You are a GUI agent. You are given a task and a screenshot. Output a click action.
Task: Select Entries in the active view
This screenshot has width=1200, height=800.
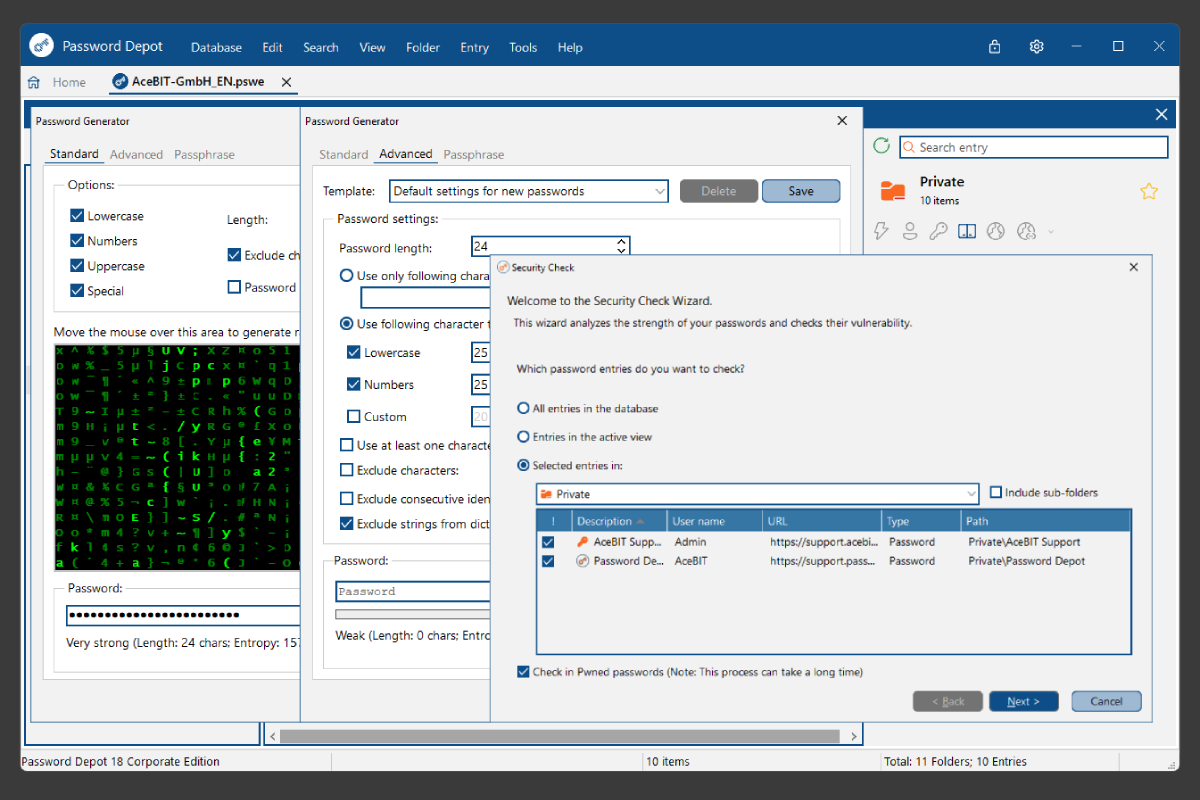523,437
